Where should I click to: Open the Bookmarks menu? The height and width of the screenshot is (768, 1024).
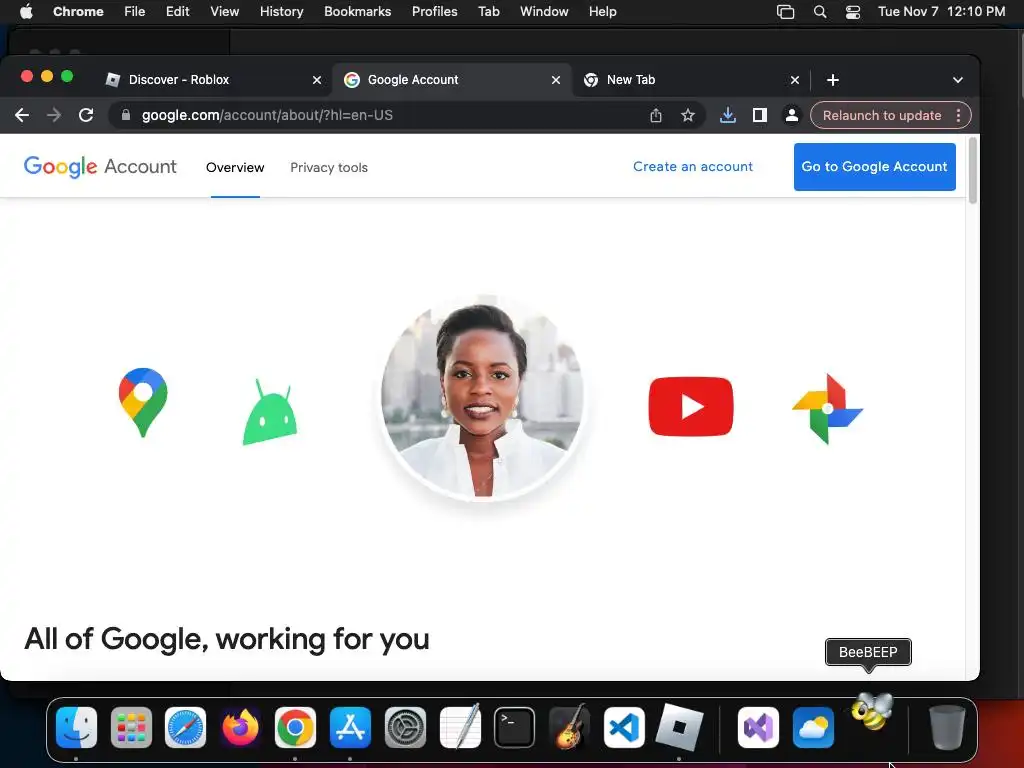[x=357, y=11]
